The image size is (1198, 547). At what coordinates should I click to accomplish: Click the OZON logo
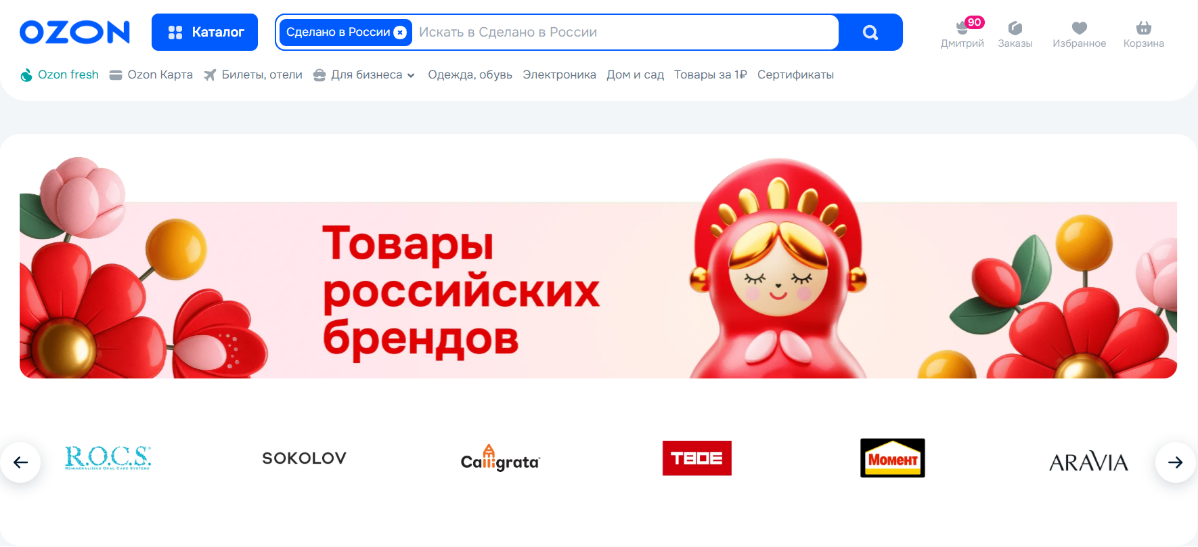pyautogui.click(x=75, y=32)
